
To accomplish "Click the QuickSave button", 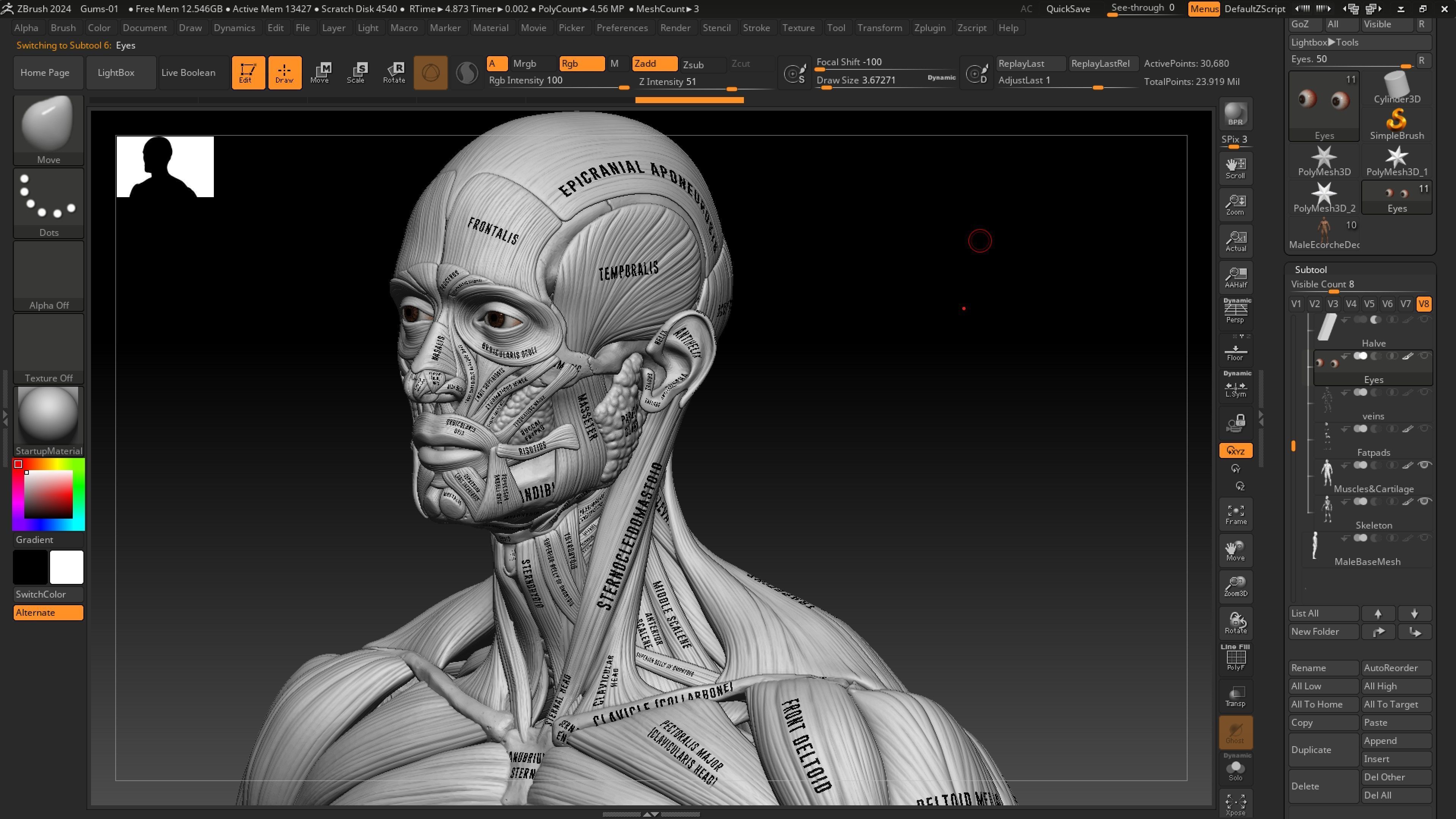I will pyautogui.click(x=1068, y=8).
